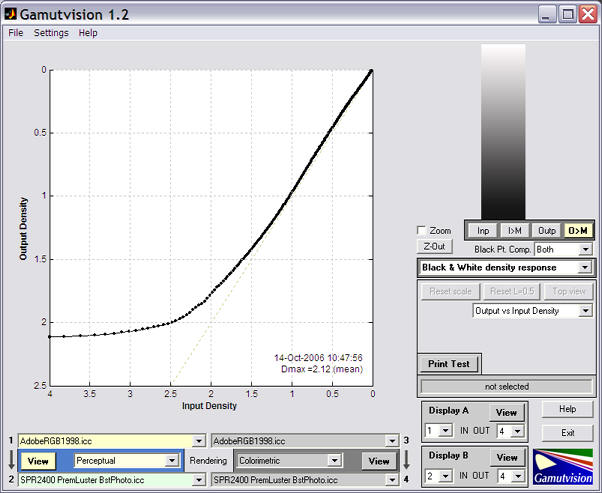
Task: Open Display B OUT dropdown showing 4
Action: pos(510,476)
